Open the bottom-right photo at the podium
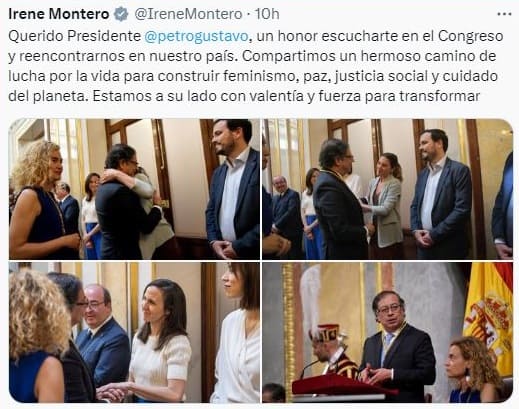 387,332
